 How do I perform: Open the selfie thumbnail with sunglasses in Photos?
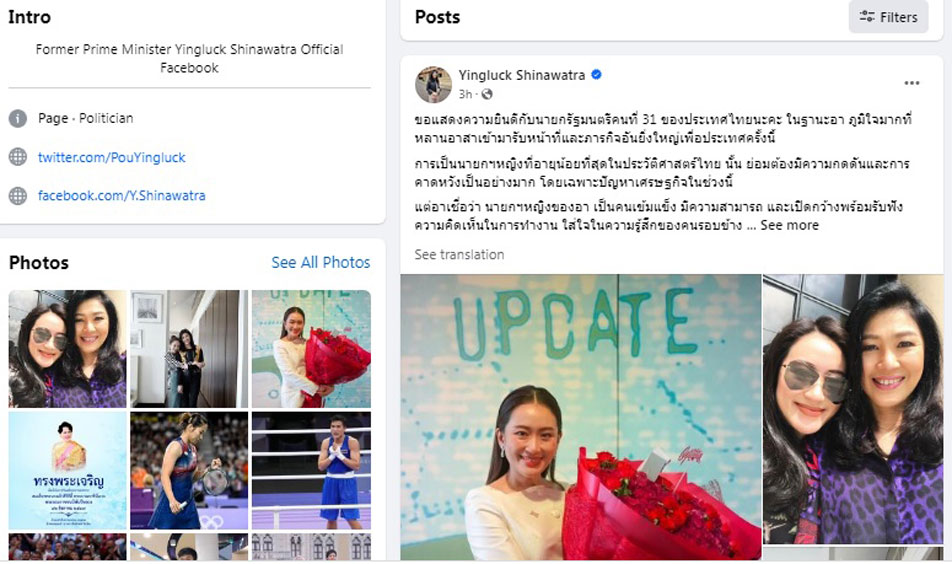click(x=67, y=348)
